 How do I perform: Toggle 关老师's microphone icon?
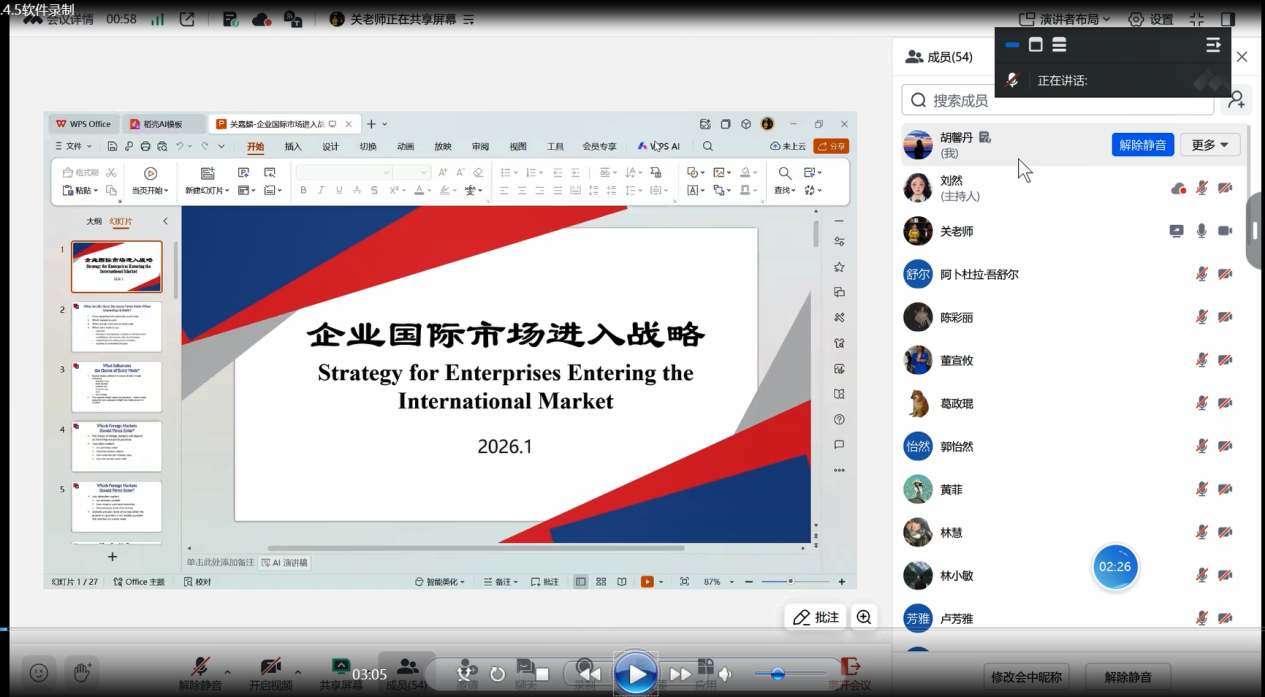pyautogui.click(x=1201, y=231)
